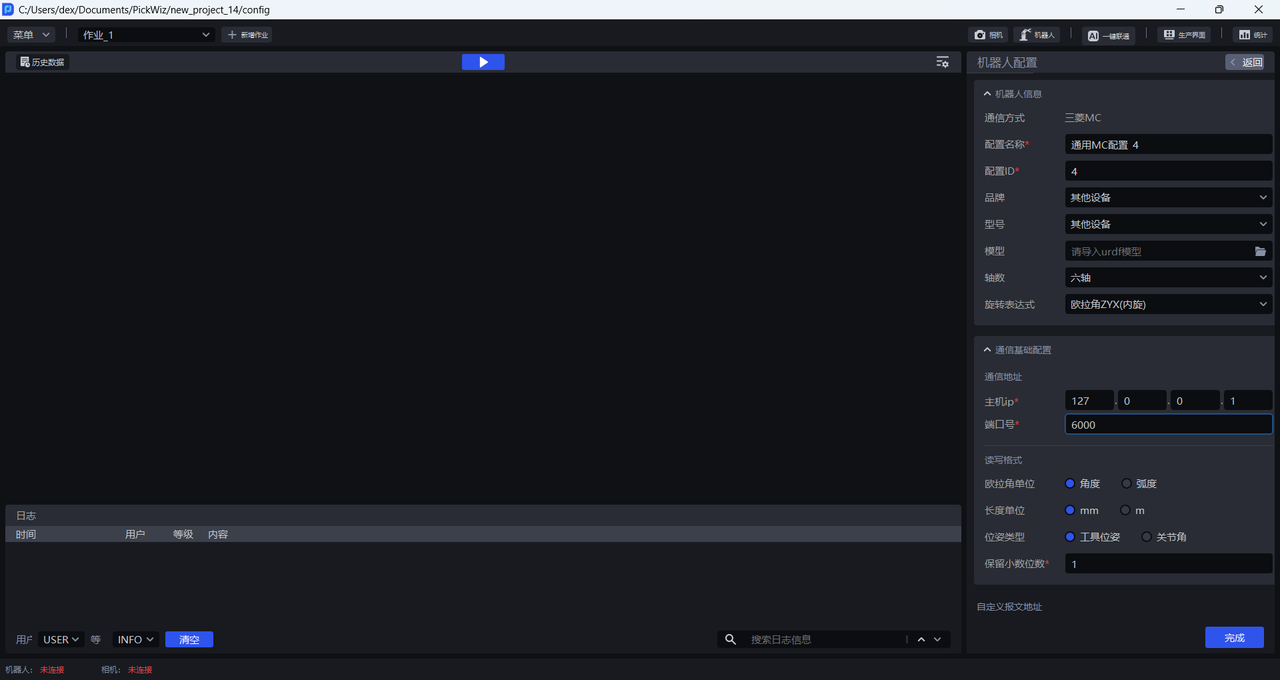Click the settings icon above the viewport
The height and width of the screenshot is (680, 1280).
pos(942,62)
